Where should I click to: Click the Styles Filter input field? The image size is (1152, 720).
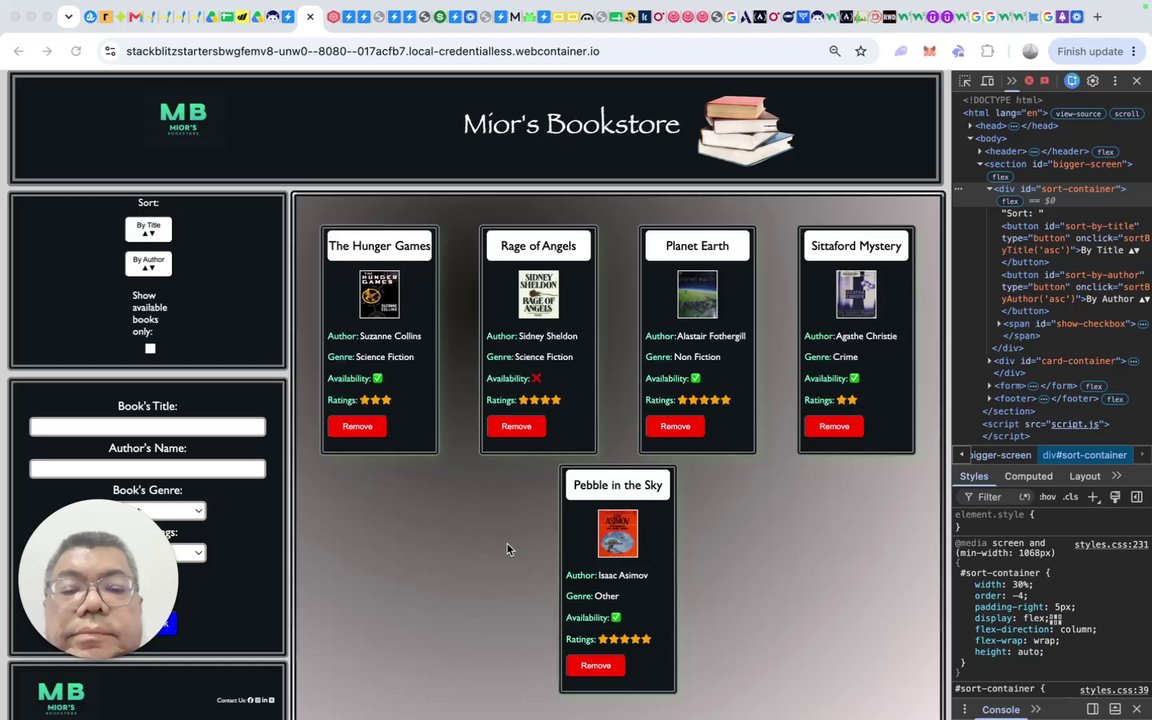coord(996,497)
